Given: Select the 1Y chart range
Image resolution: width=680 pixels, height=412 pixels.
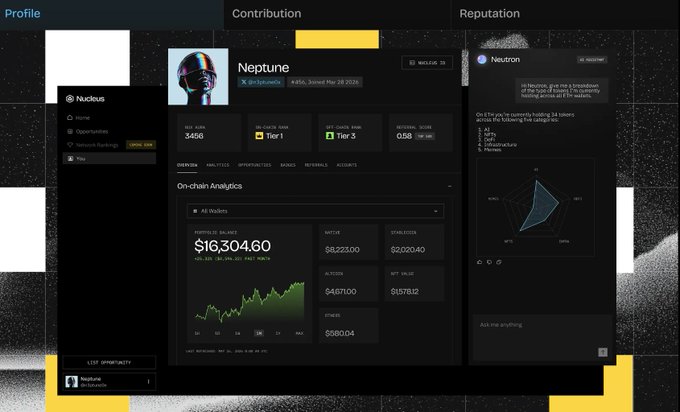Looking at the screenshot, I should click(278, 333).
